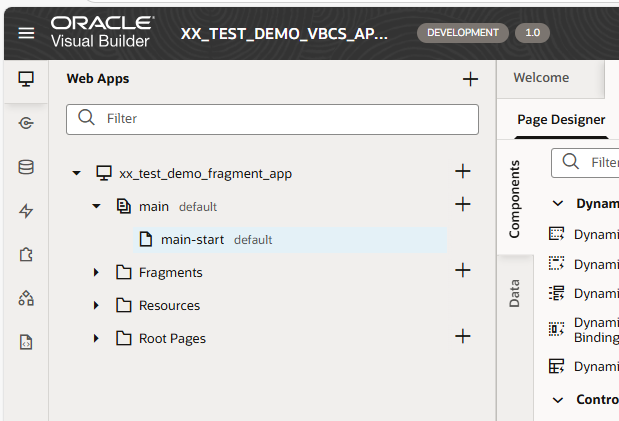Expand the Root Pages folder

(x=96, y=338)
